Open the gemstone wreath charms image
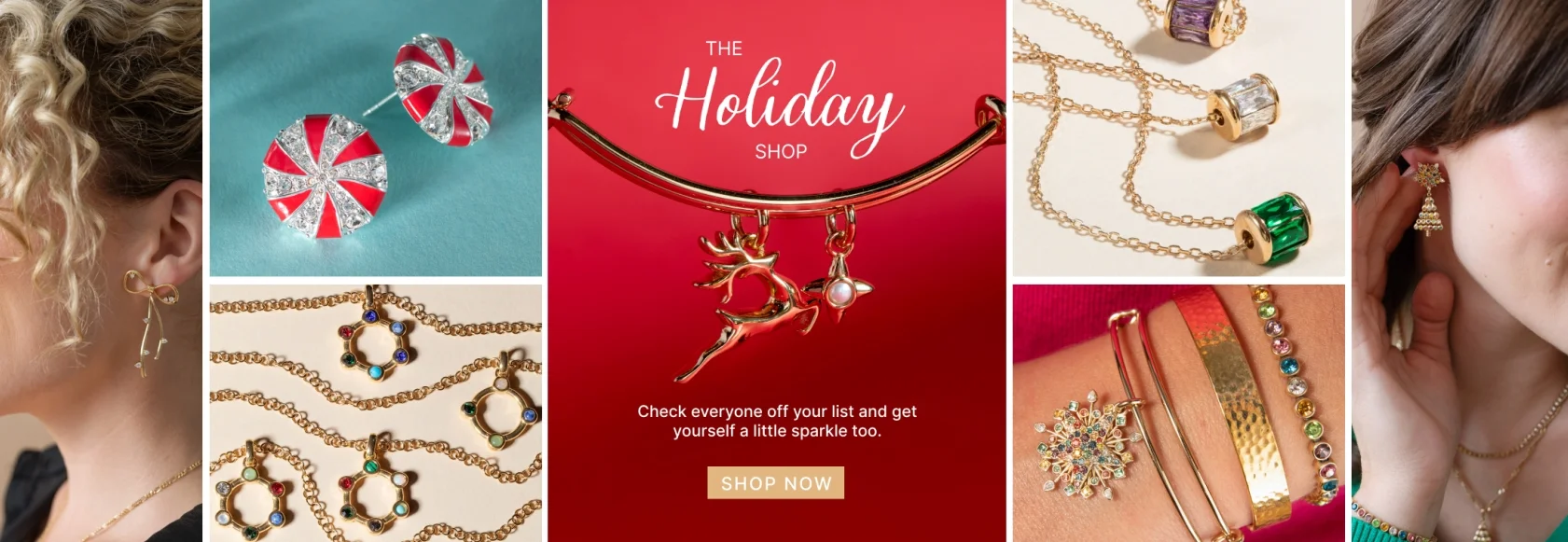1568x542 pixels. point(375,413)
